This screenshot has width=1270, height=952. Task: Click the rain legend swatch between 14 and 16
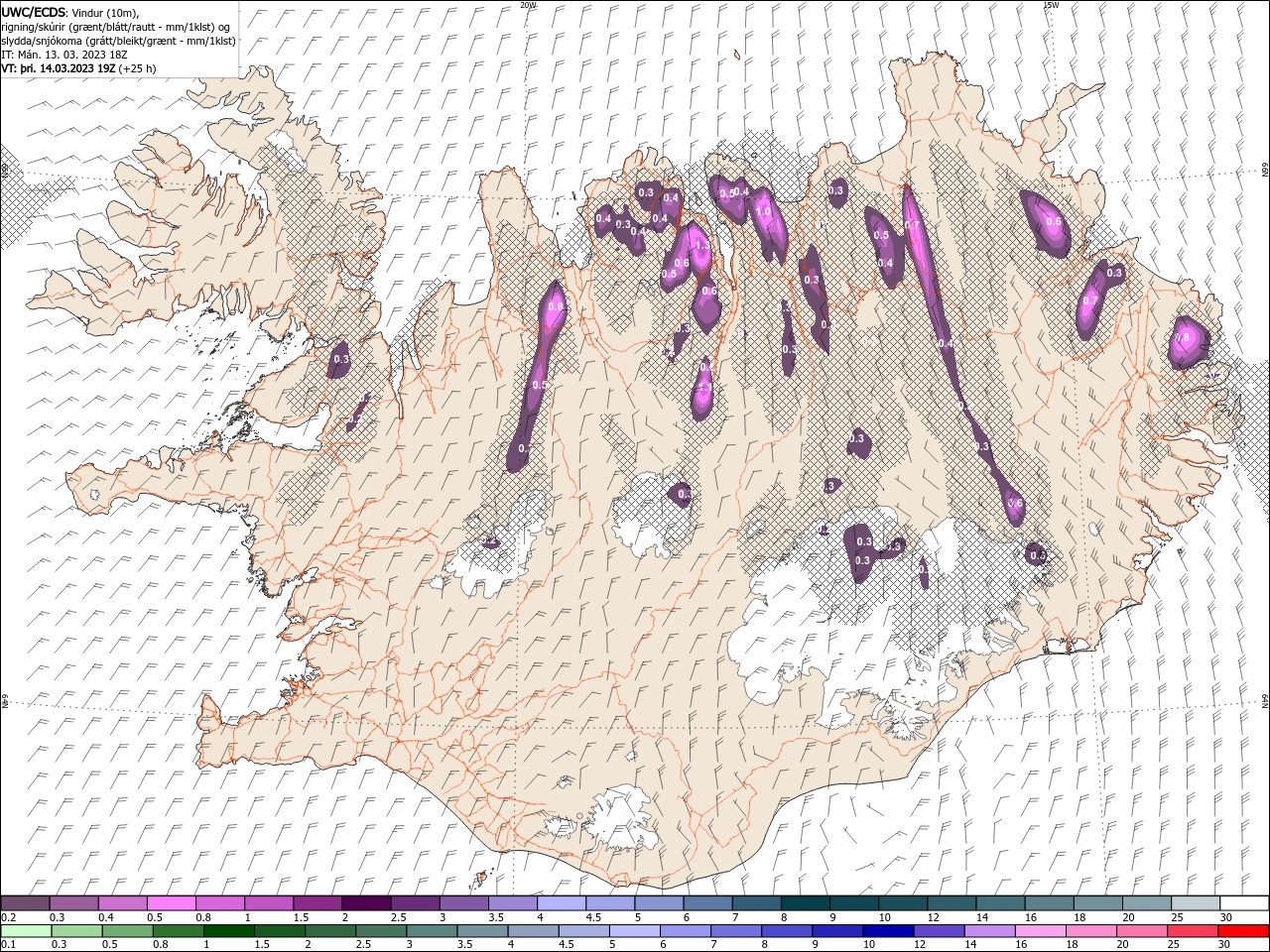988,931
